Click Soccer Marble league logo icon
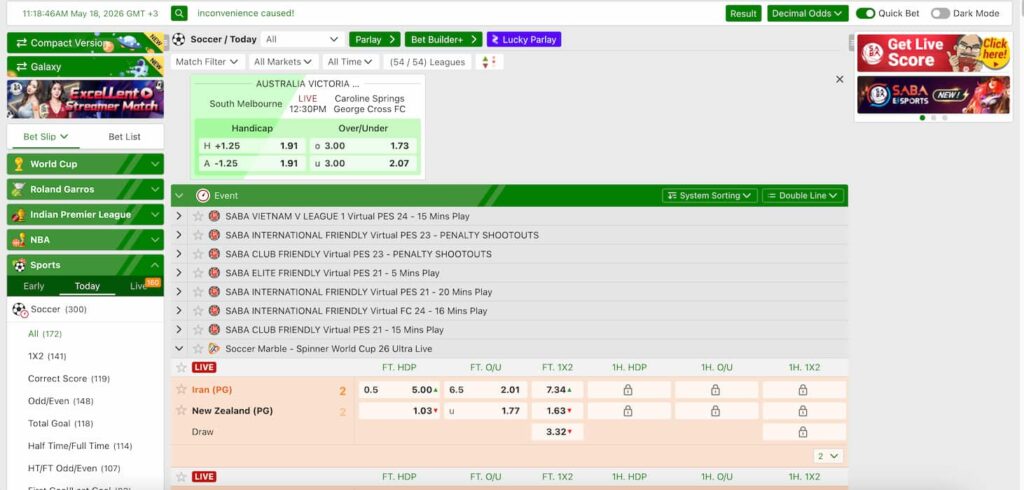The width and height of the screenshot is (1024, 490). [x=214, y=349]
